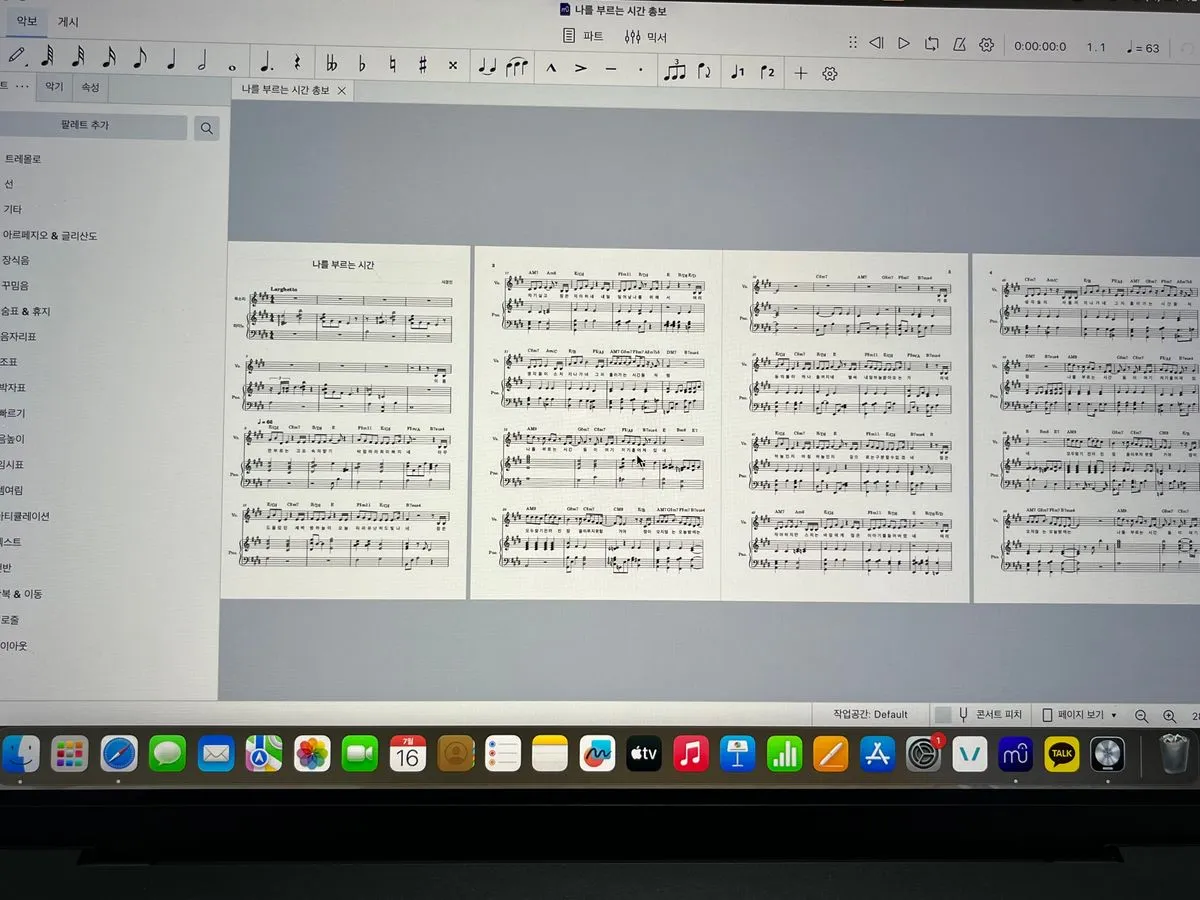The height and width of the screenshot is (900, 1200).
Task: Toggle loop playback
Action: coord(932,44)
